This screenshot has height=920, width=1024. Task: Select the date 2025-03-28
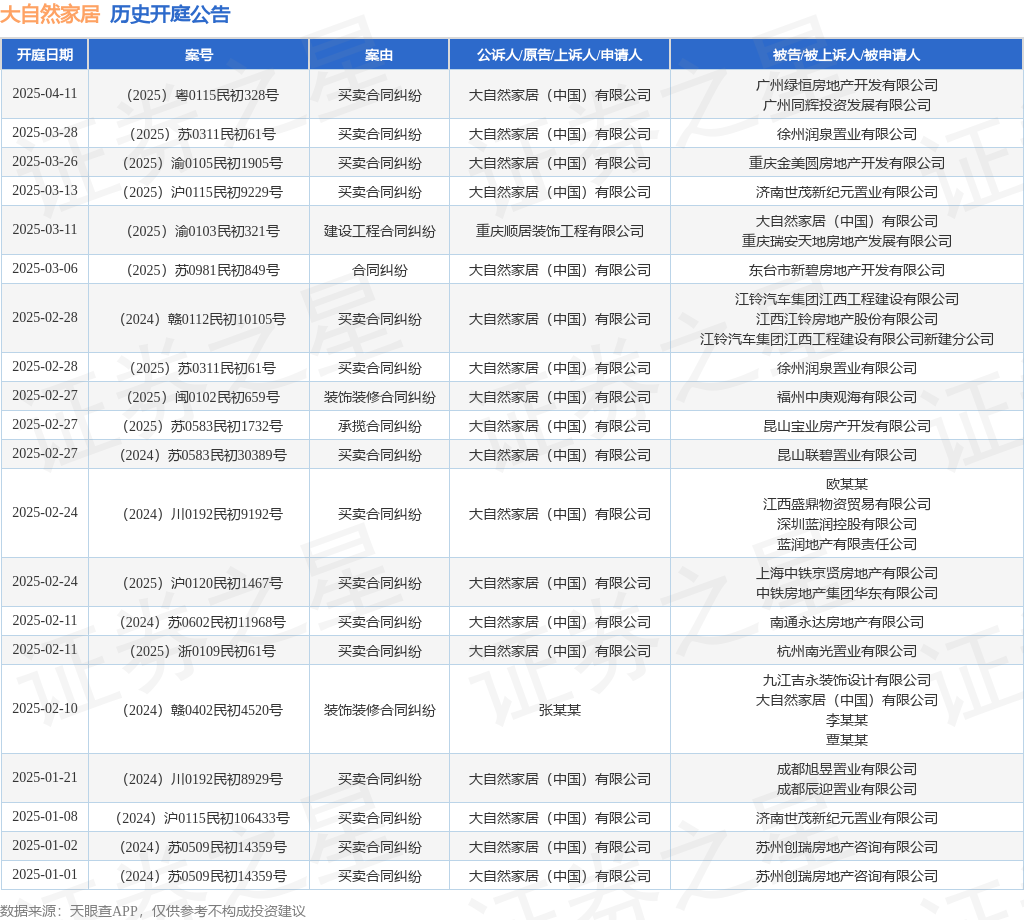point(44,133)
